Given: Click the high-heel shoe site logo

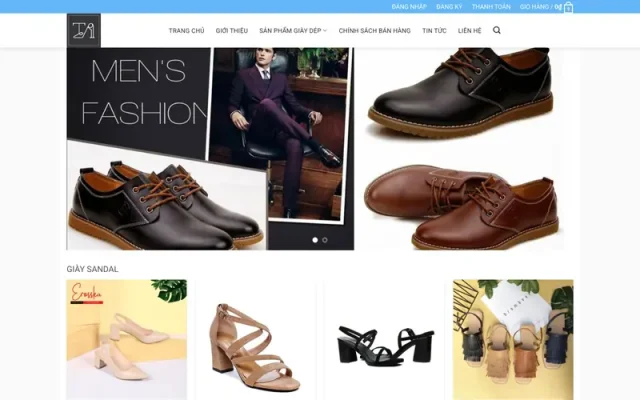Looking at the screenshot, I should [x=84, y=31].
